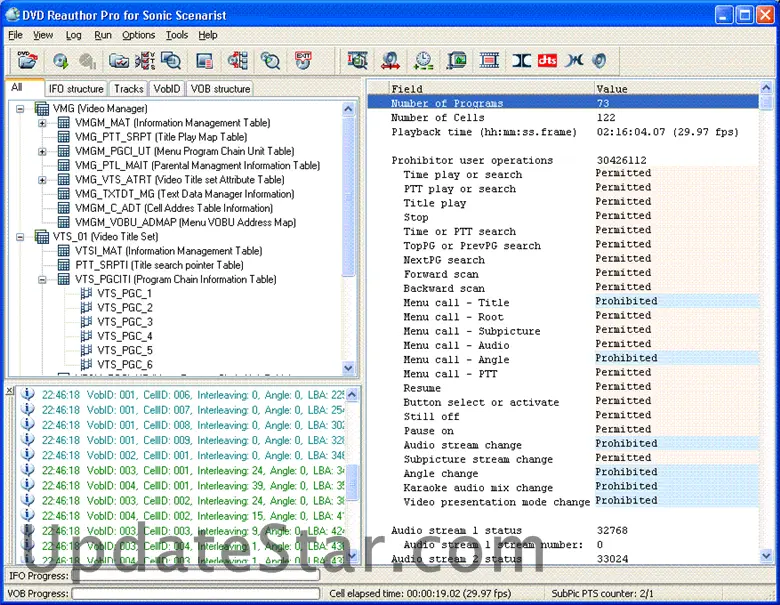Select VTSI_MAT (Information Management Table)
Viewport: 780px width, 605px height.
coord(169,251)
